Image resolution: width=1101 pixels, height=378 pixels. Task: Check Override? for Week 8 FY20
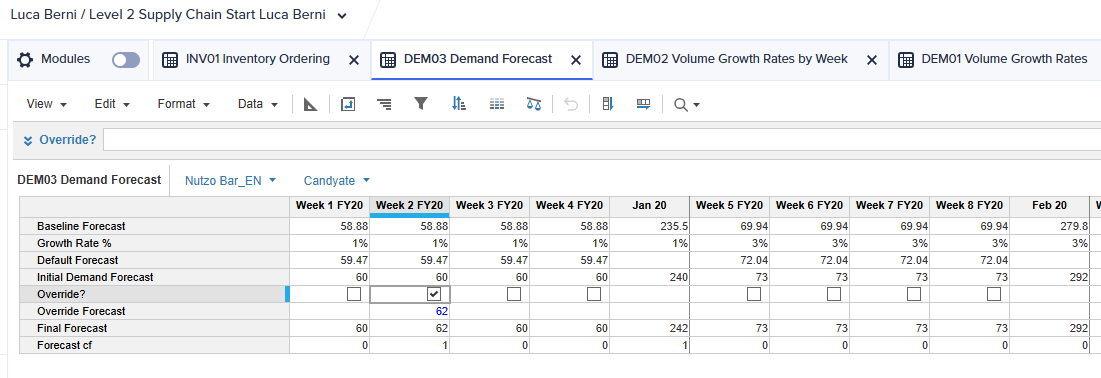pos(994,294)
